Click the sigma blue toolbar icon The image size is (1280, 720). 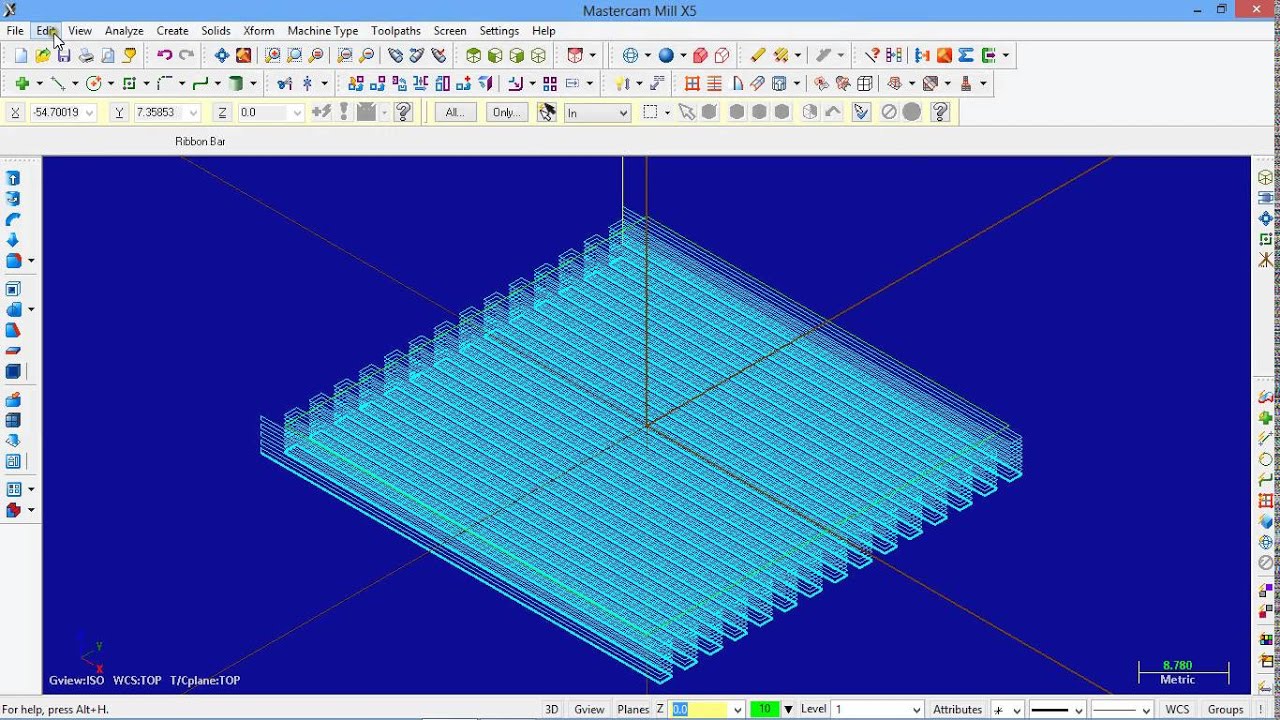pyautogui.click(x=966, y=56)
